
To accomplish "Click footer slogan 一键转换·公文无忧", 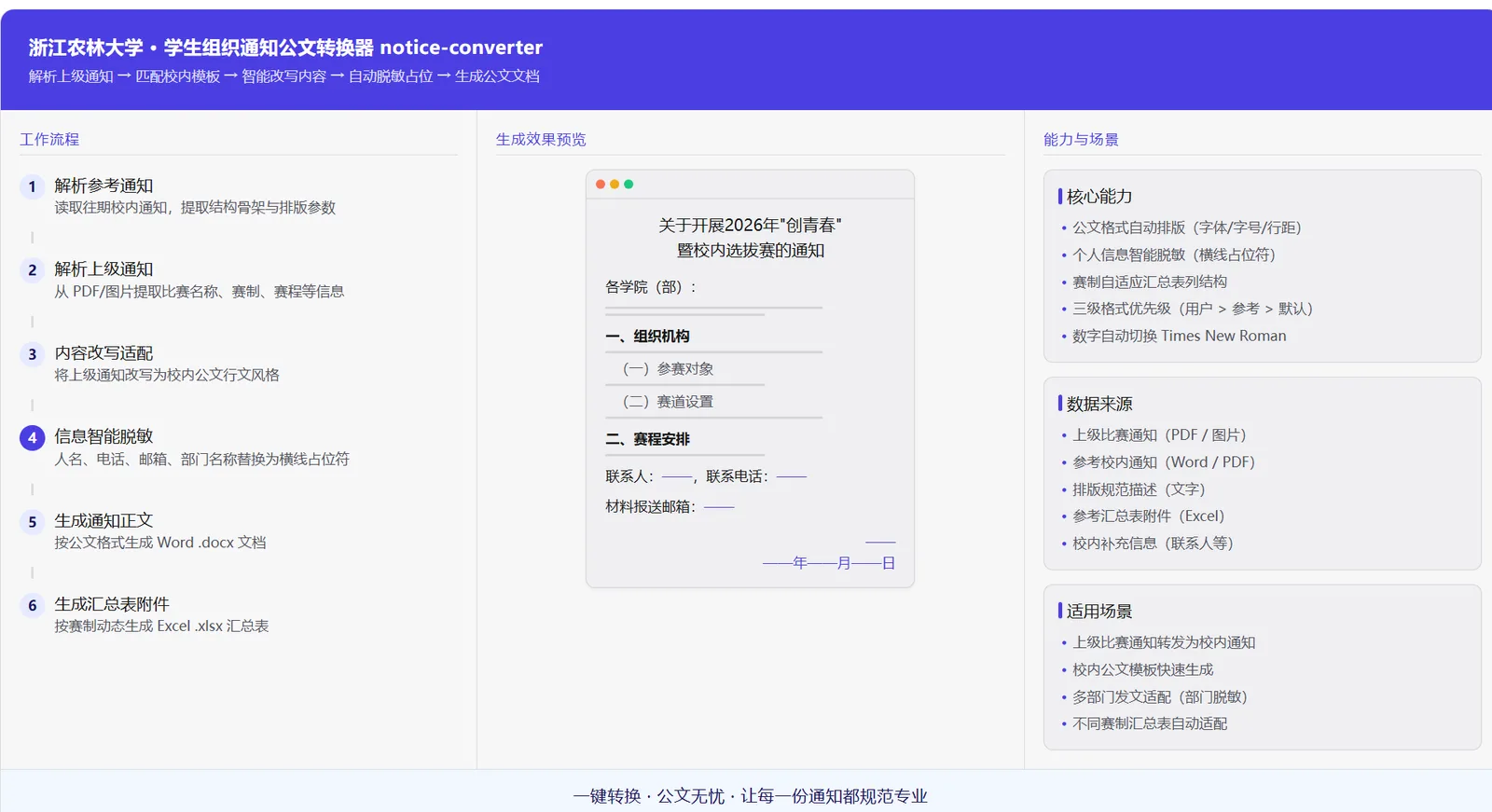I will pos(750,796).
